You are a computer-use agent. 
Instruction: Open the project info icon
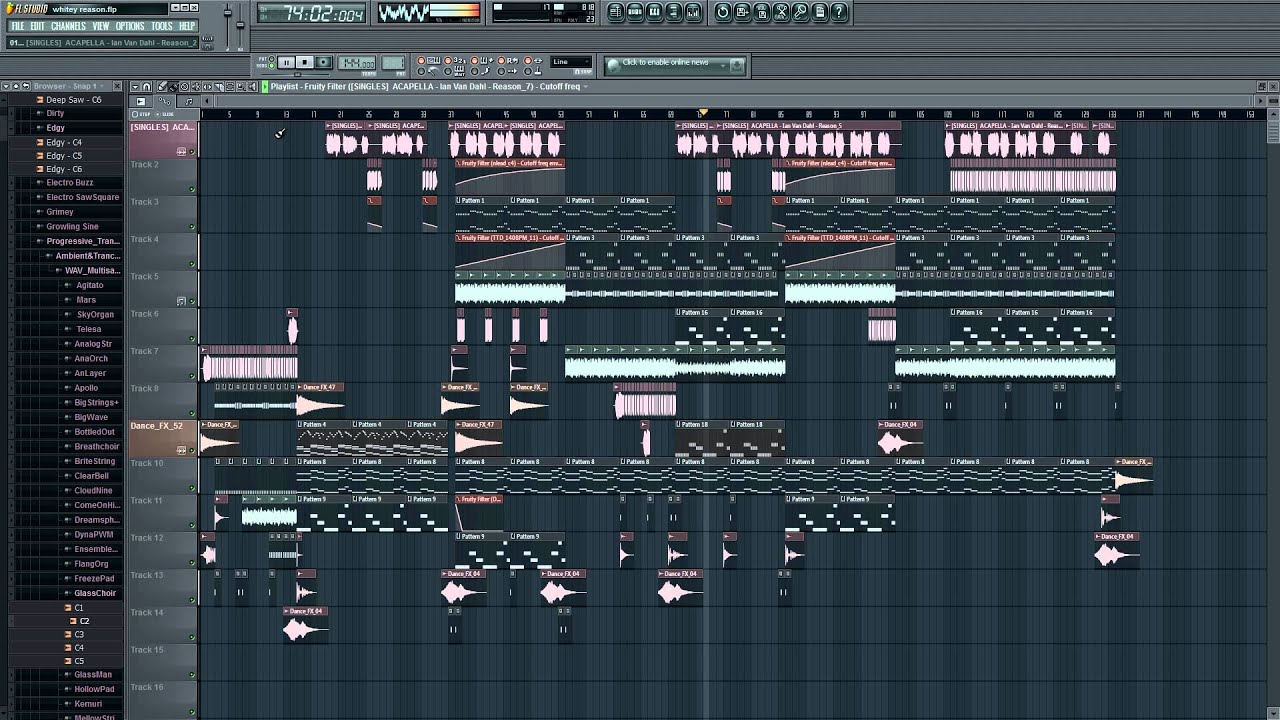tap(819, 12)
